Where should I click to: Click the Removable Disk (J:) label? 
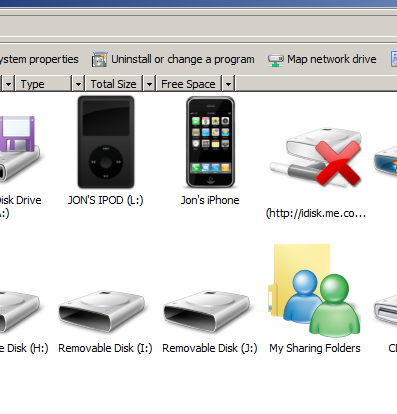[210, 348]
